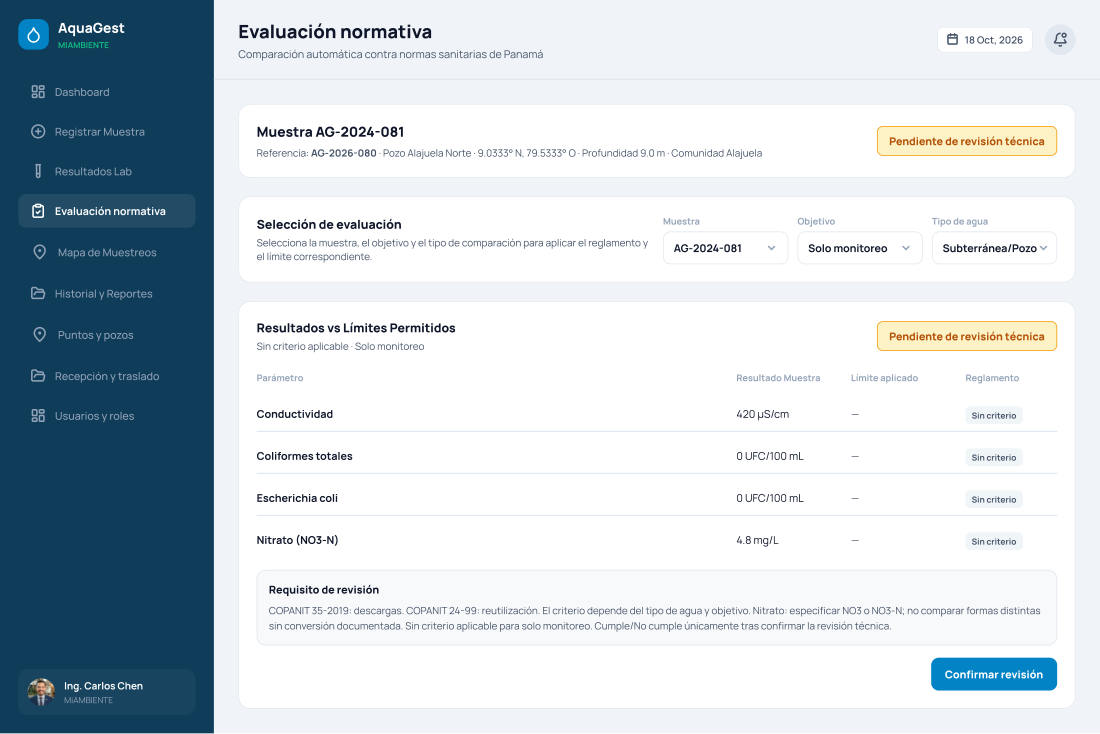Go to the Puntos y pozos section
Screen dimensions: 1100x734
point(107,335)
